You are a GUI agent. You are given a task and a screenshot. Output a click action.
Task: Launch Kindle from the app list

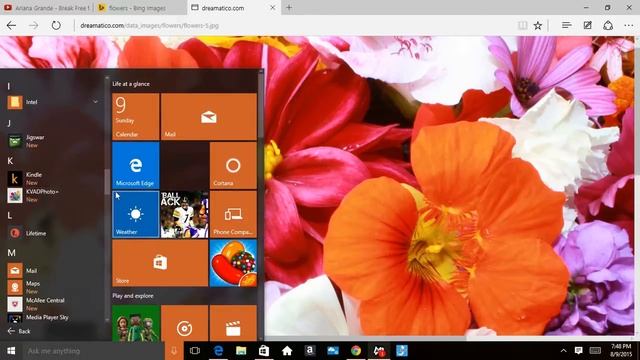pyautogui.click(x=53, y=178)
